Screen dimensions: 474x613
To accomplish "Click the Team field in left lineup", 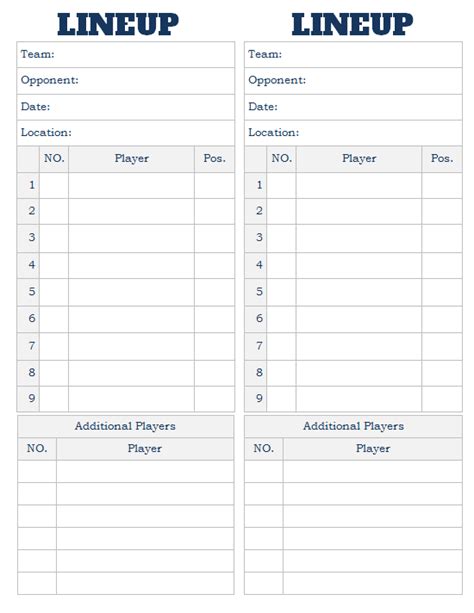I will [126, 54].
